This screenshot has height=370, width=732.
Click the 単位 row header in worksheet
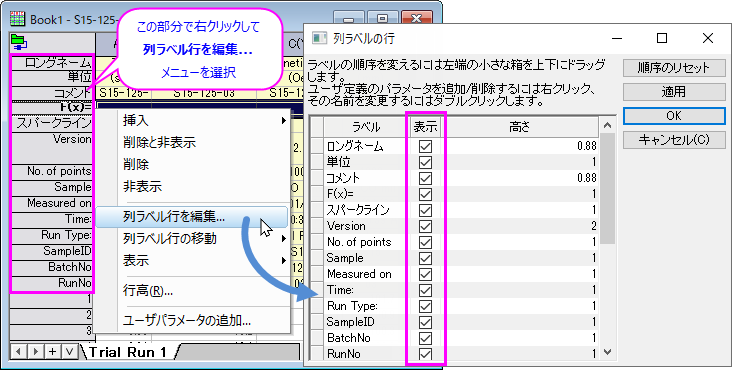[x=52, y=77]
